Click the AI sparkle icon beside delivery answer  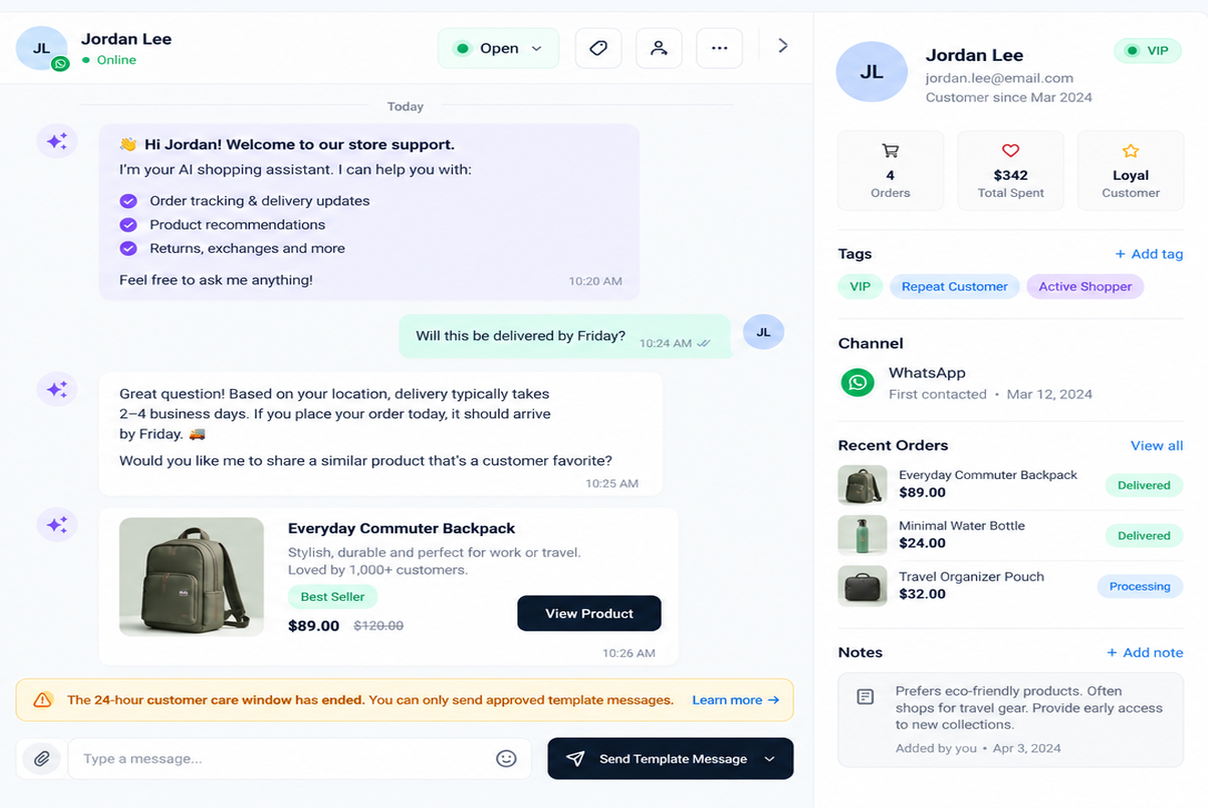pos(57,389)
